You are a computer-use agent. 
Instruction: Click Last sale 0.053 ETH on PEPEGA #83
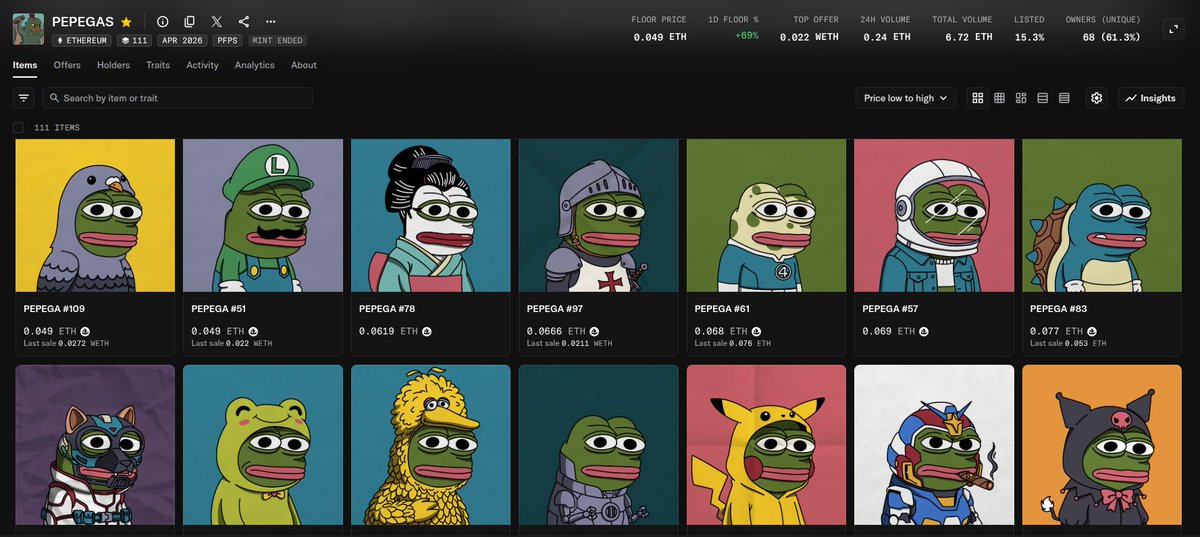[1068, 343]
